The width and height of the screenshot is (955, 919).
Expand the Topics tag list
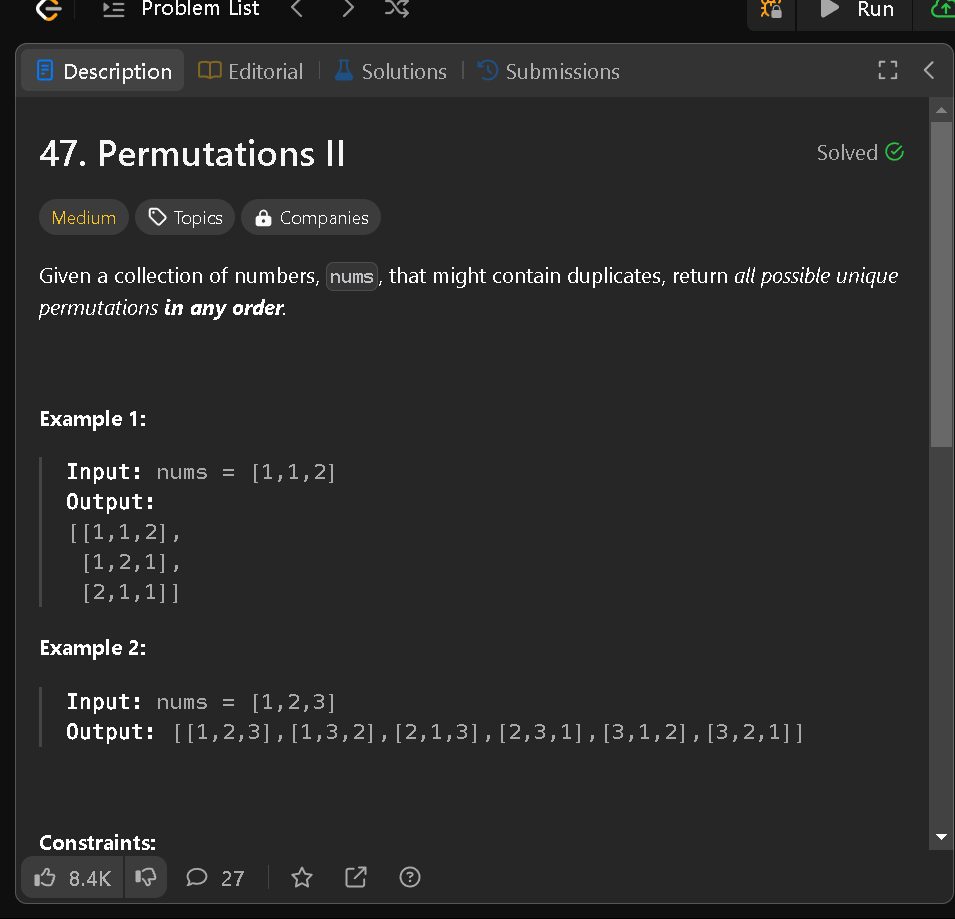[184, 217]
